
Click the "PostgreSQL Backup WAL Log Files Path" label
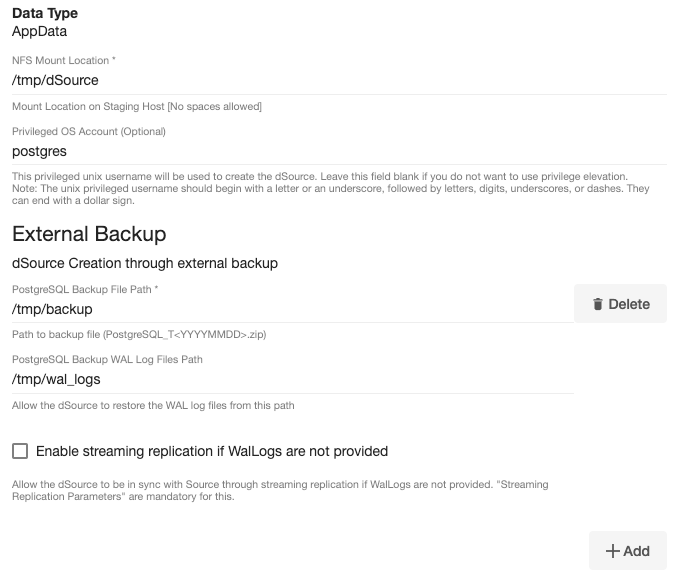coord(108,359)
